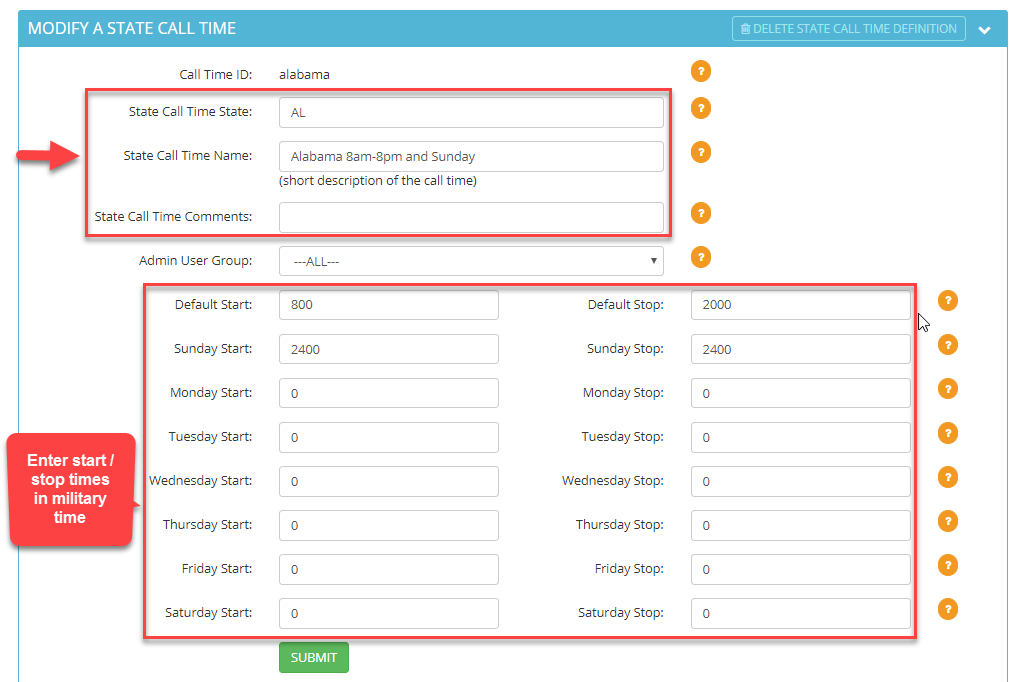Click the Sunday Stop field

click(x=801, y=349)
